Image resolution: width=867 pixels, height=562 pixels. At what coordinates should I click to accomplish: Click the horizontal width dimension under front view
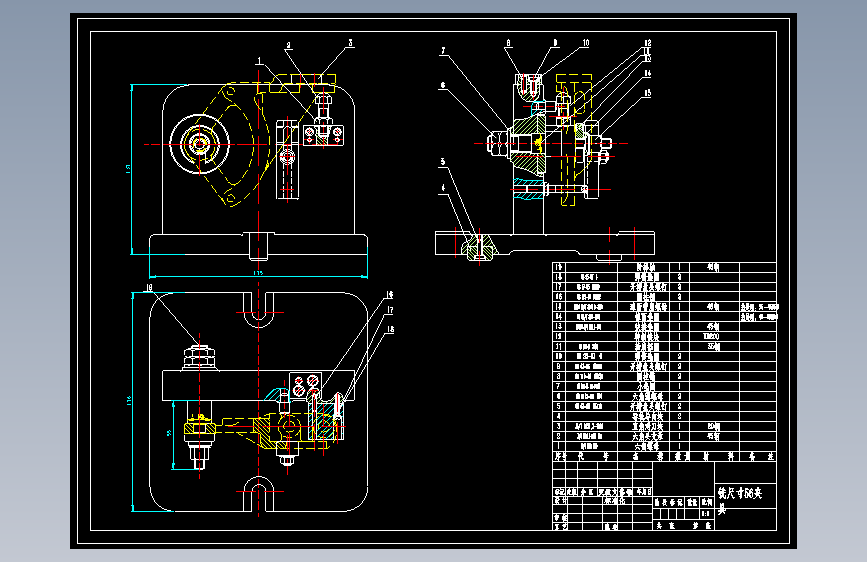(x=258, y=273)
